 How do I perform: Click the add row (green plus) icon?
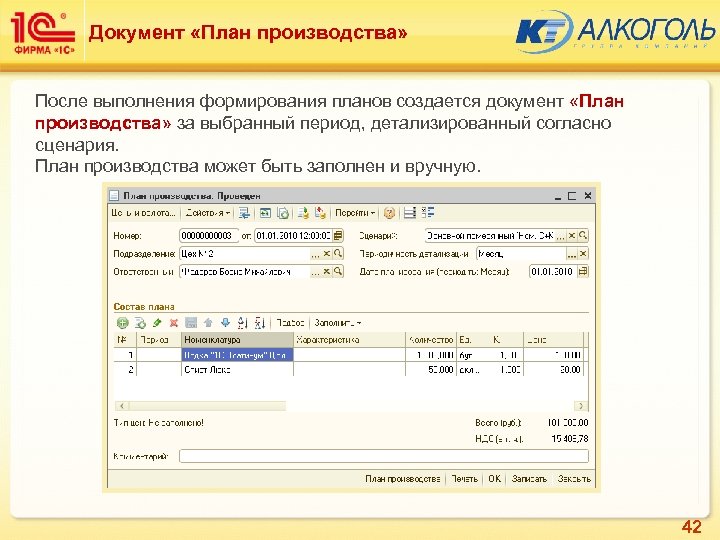(x=122, y=323)
